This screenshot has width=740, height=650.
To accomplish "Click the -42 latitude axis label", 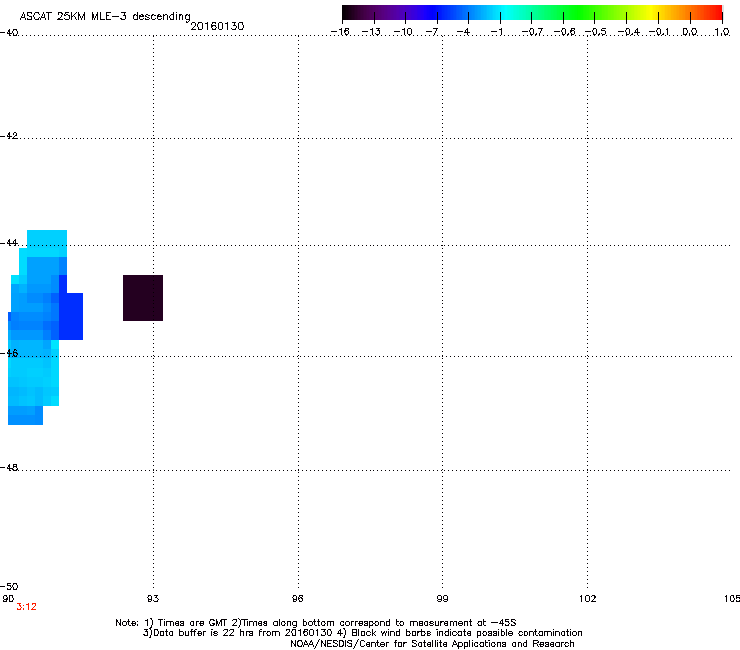I will [9, 136].
